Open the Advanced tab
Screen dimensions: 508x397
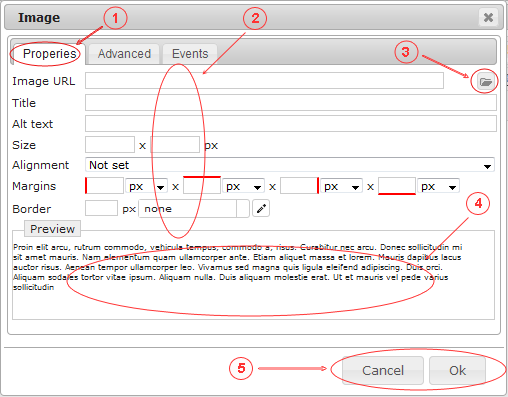pos(124,54)
